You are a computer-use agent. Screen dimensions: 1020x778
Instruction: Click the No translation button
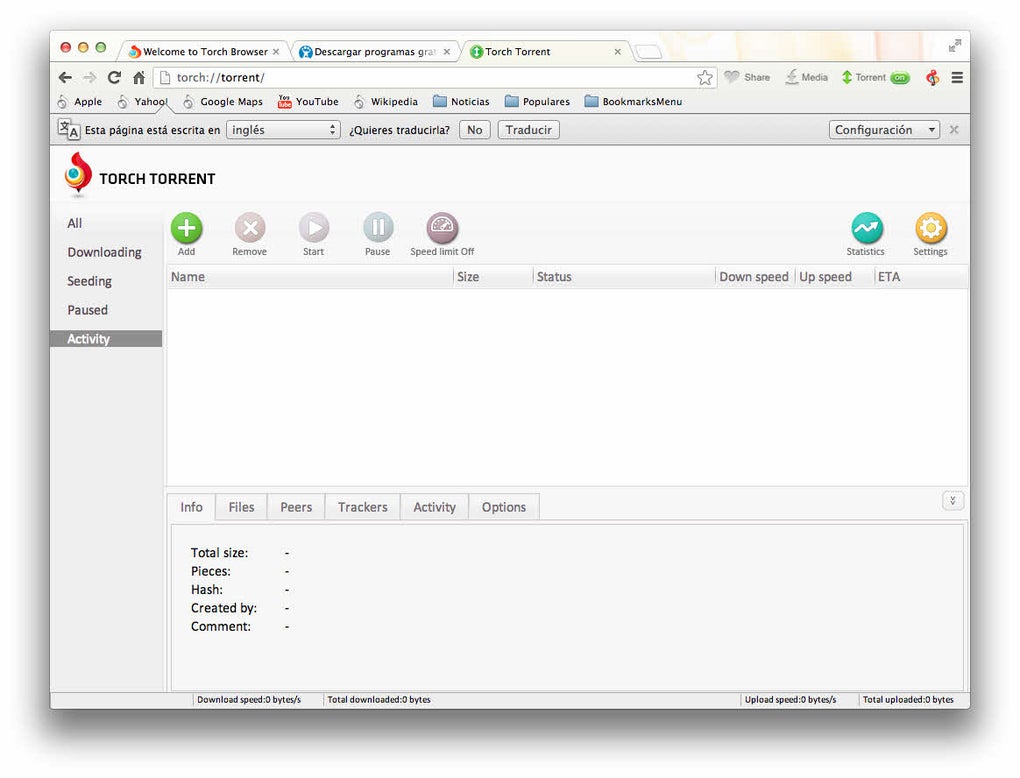tap(474, 129)
